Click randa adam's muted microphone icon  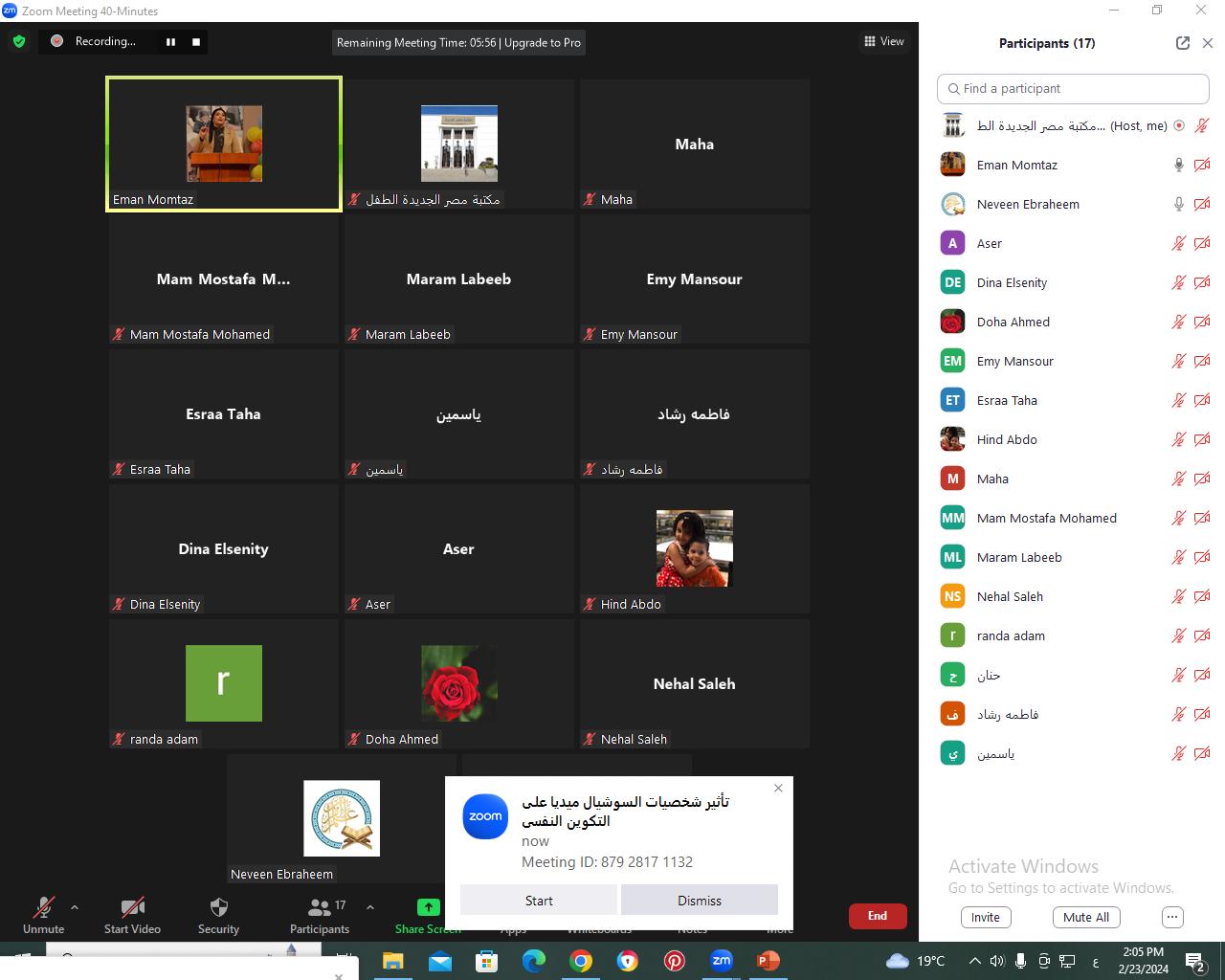pyautogui.click(x=1179, y=635)
